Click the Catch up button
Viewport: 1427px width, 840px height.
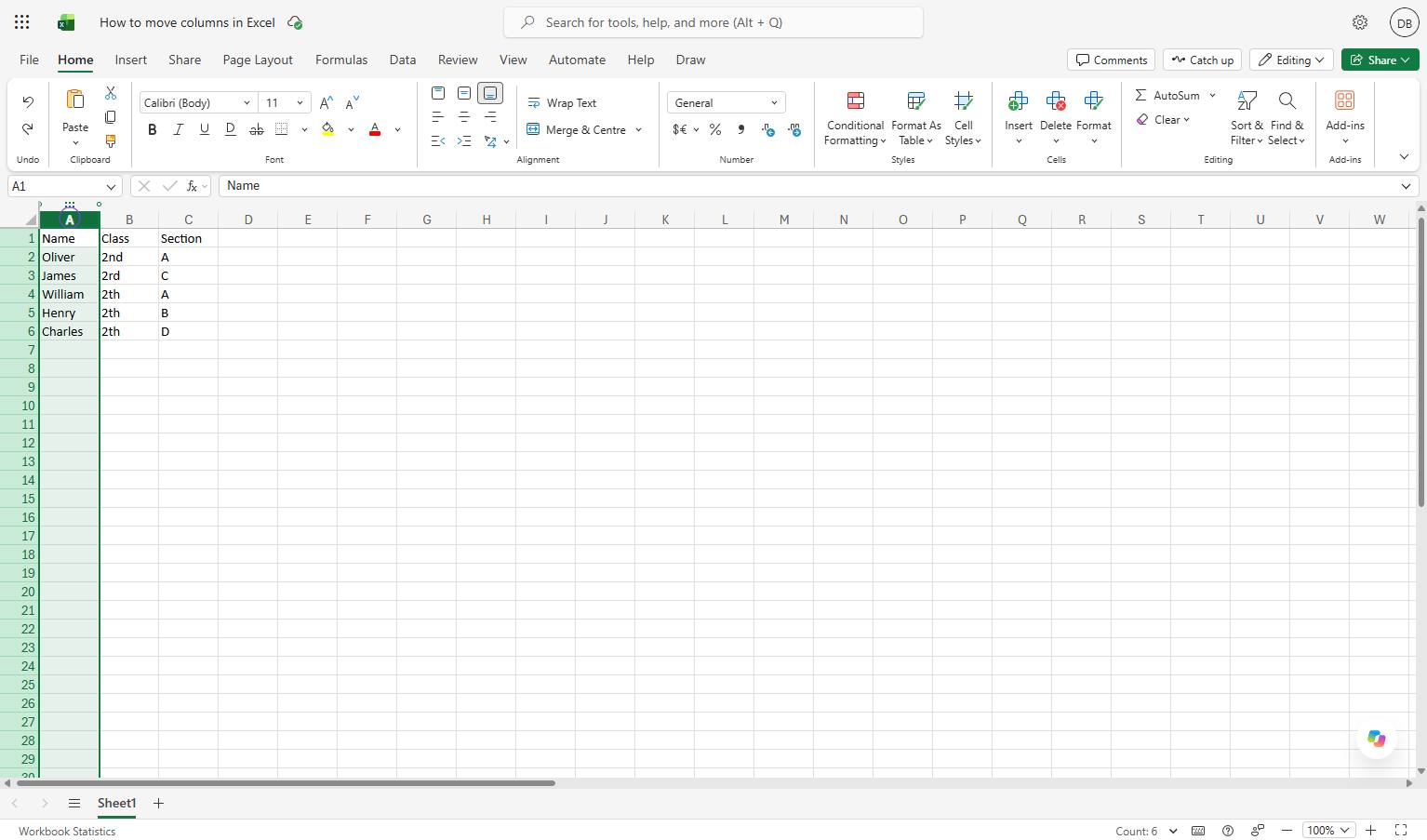[x=1203, y=60]
